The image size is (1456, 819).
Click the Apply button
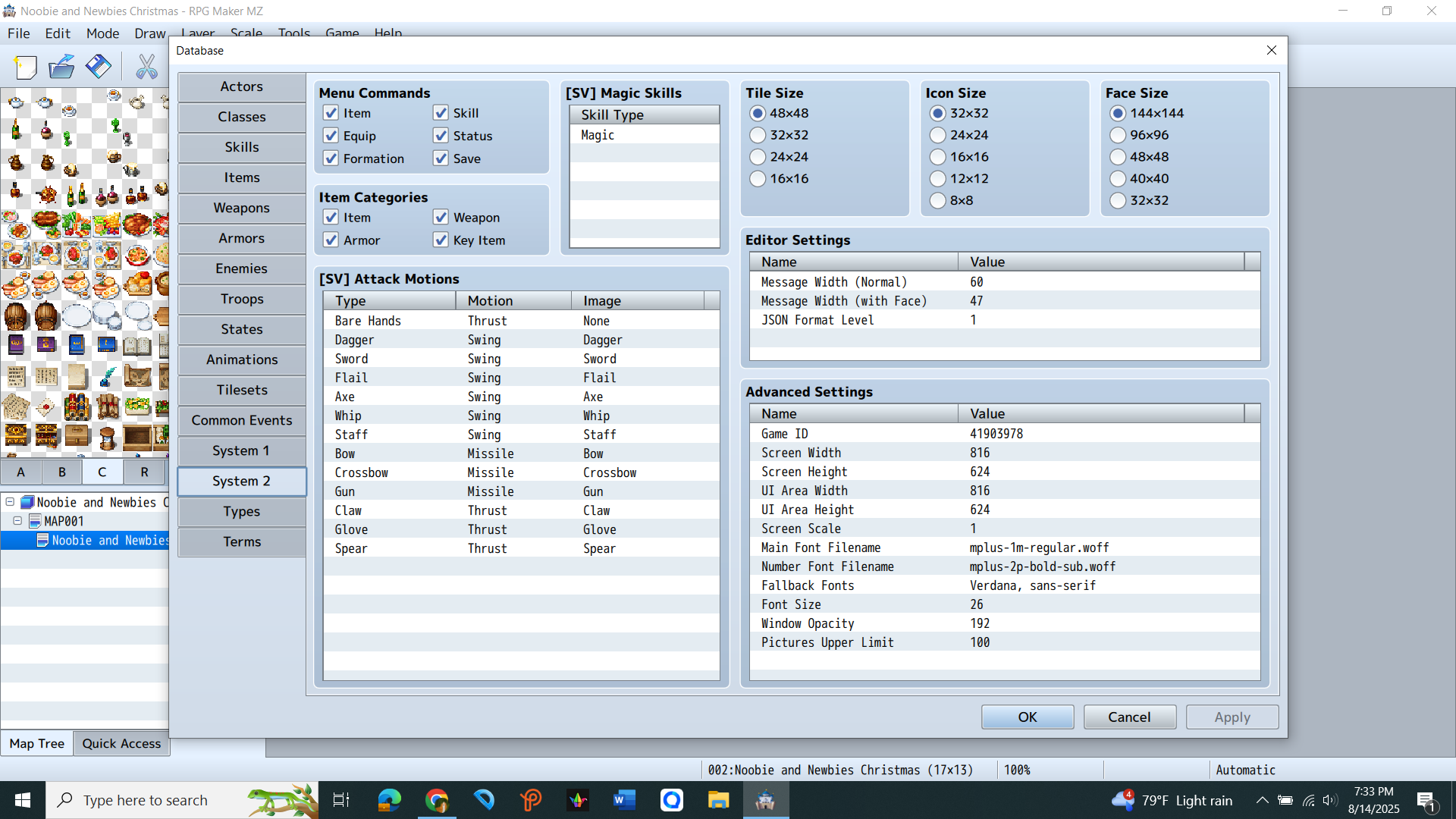coord(1232,717)
